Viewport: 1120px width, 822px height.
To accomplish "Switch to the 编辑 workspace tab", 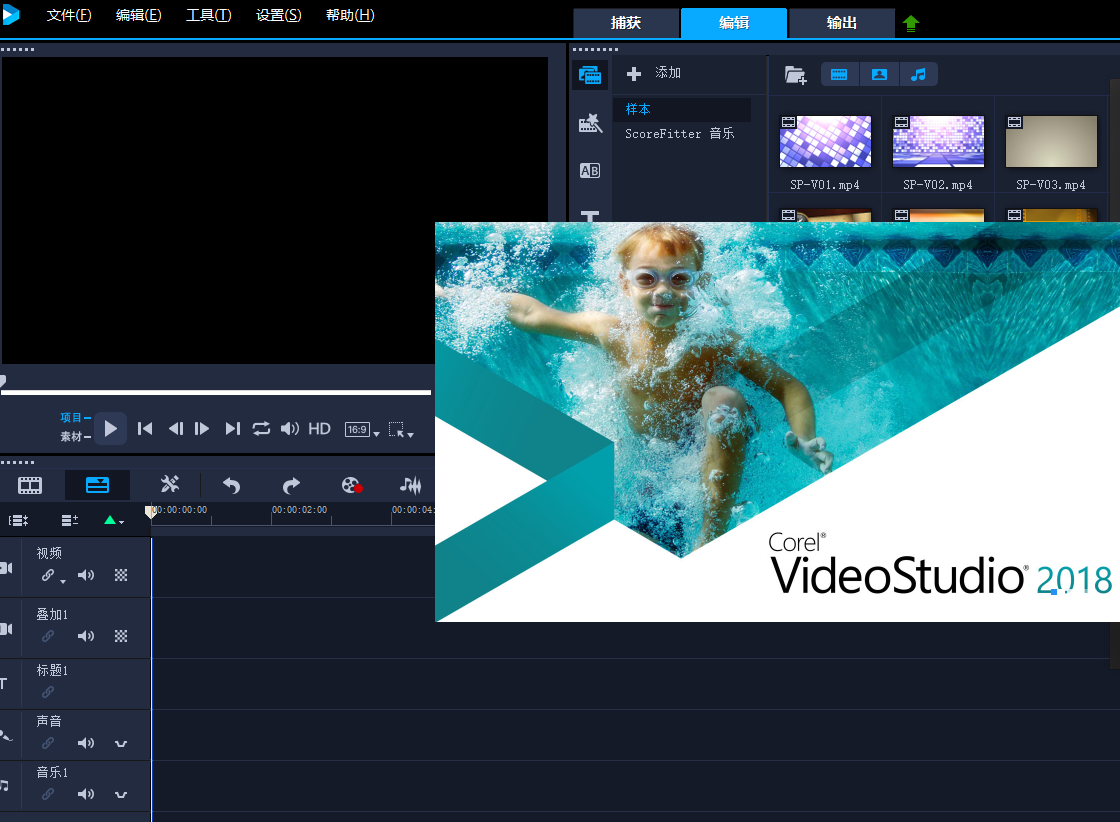I will pos(734,23).
